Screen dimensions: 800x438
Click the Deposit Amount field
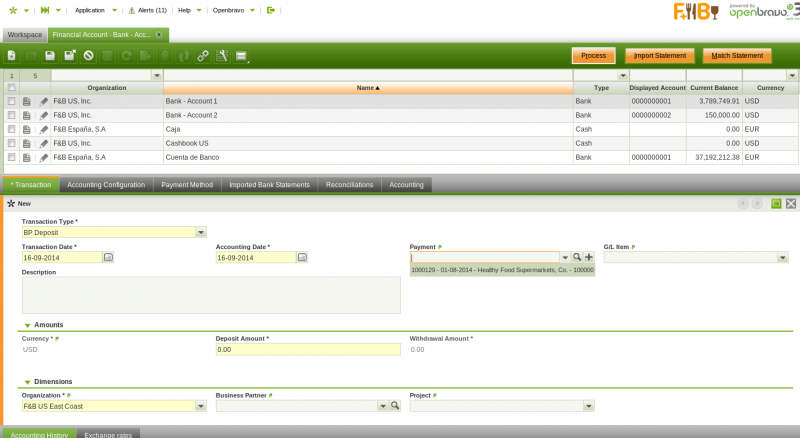tap(308, 350)
